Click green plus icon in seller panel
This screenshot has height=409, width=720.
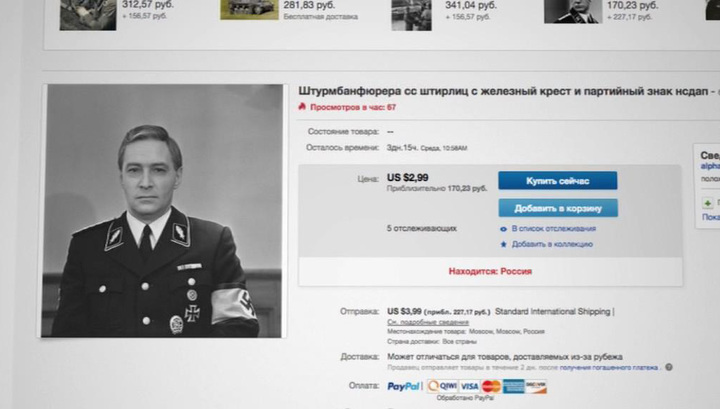708,202
